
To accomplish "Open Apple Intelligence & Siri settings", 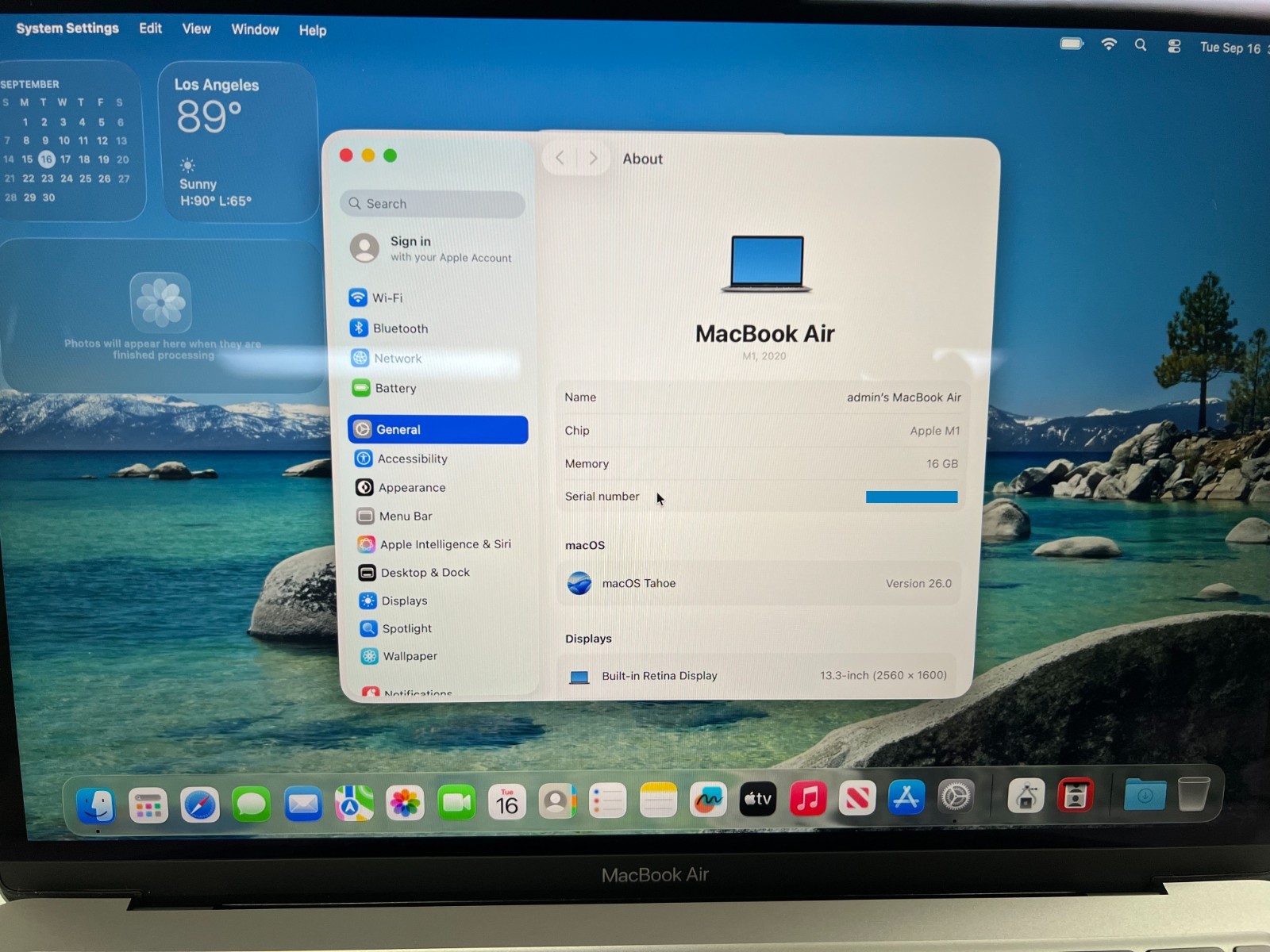I will (444, 544).
